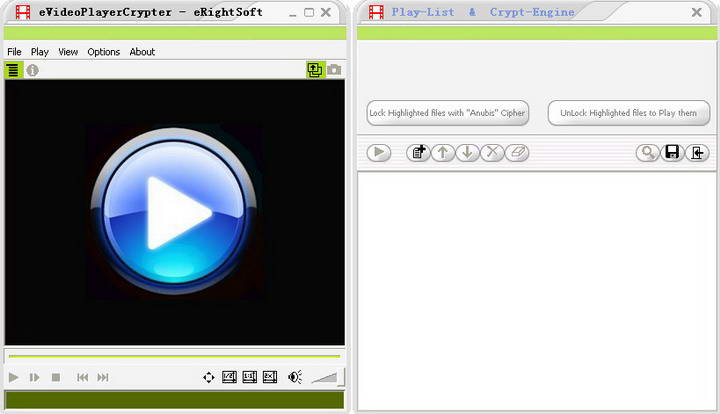
Task: Open the View menu
Action: click(x=68, y=52)
